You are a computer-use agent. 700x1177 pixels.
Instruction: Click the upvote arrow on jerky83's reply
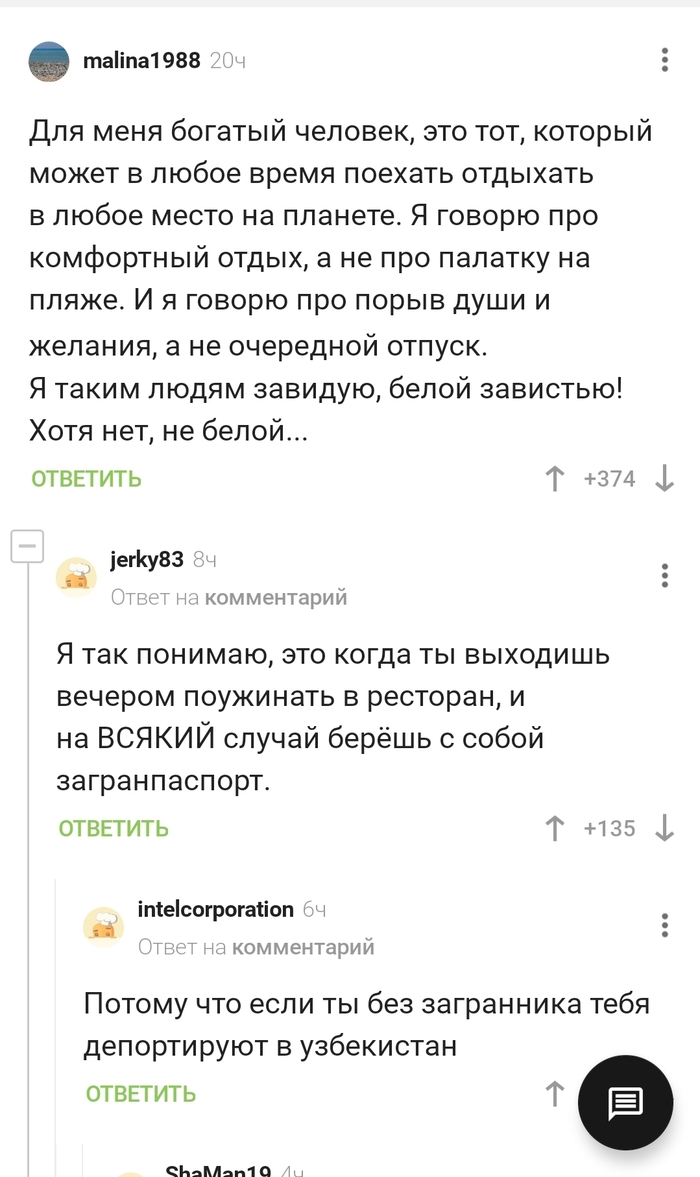[x=554, y=828]
